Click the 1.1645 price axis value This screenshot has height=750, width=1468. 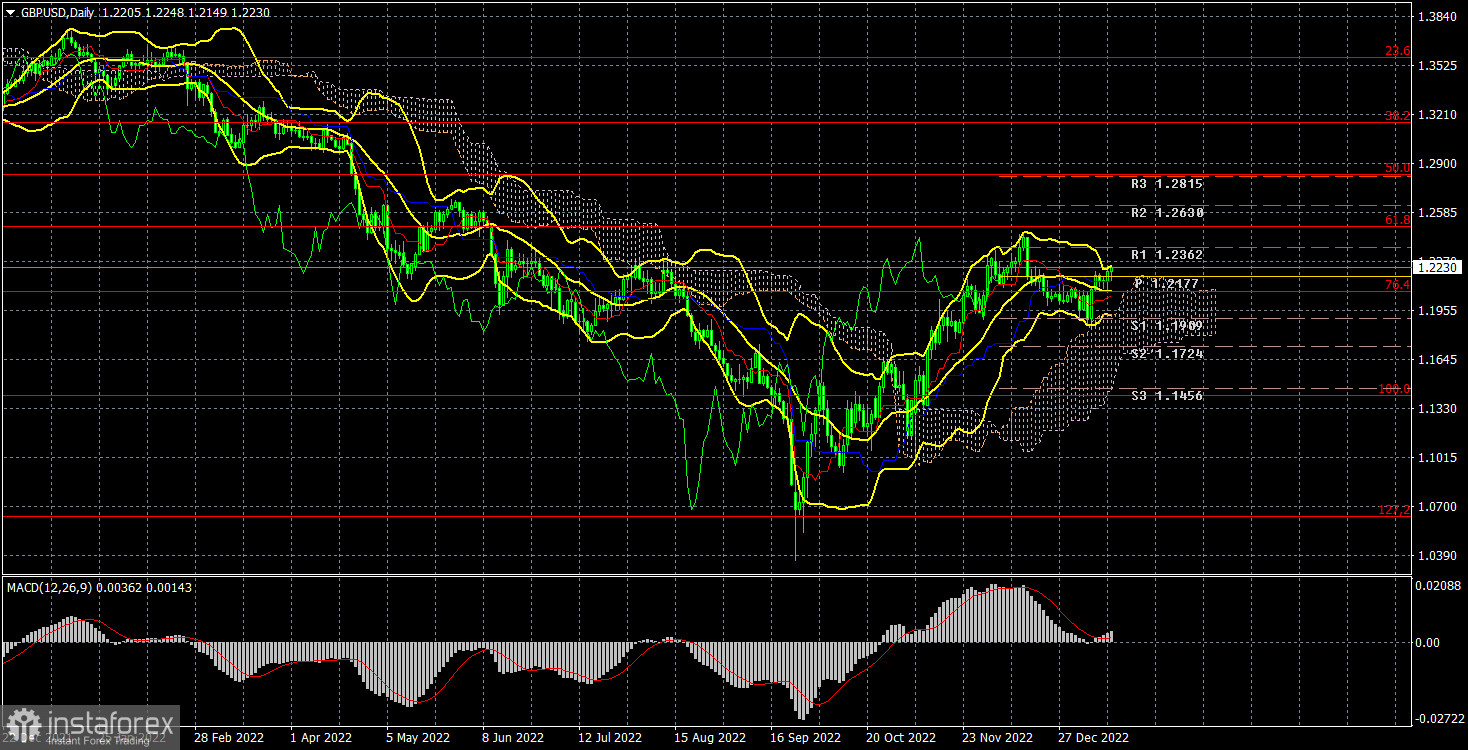pyautogui.click(x=1438, y=360)
